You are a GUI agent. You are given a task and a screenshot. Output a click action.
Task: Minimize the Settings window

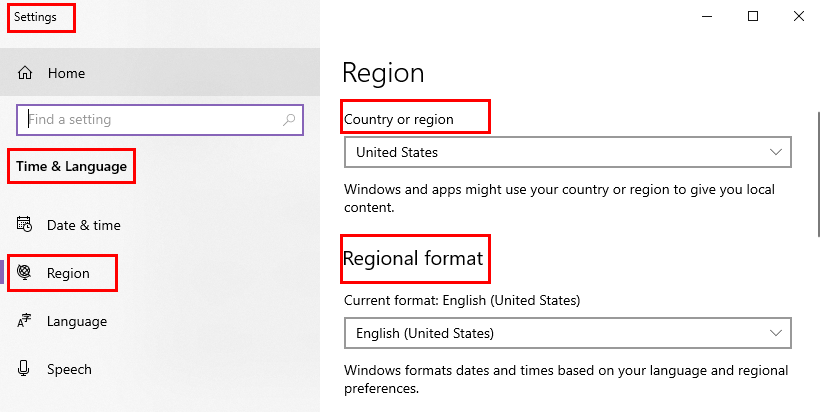(x=707, y=16)
